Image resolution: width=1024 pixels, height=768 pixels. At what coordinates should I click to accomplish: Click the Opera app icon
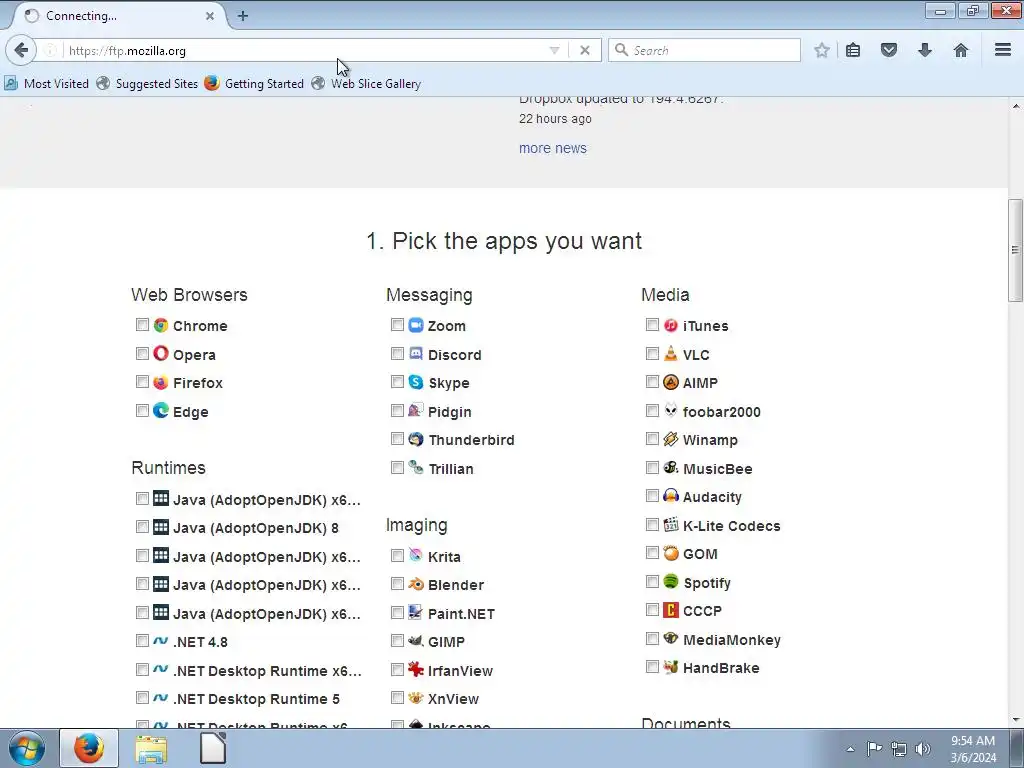click(161, 353)
